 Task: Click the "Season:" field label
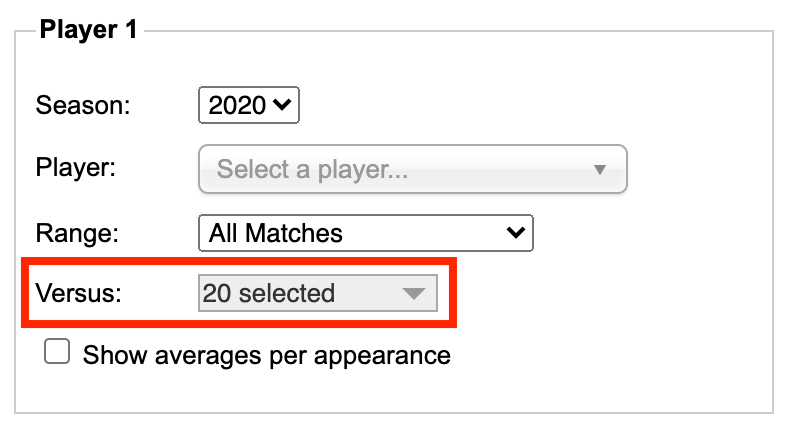click(x=83, y=106)
